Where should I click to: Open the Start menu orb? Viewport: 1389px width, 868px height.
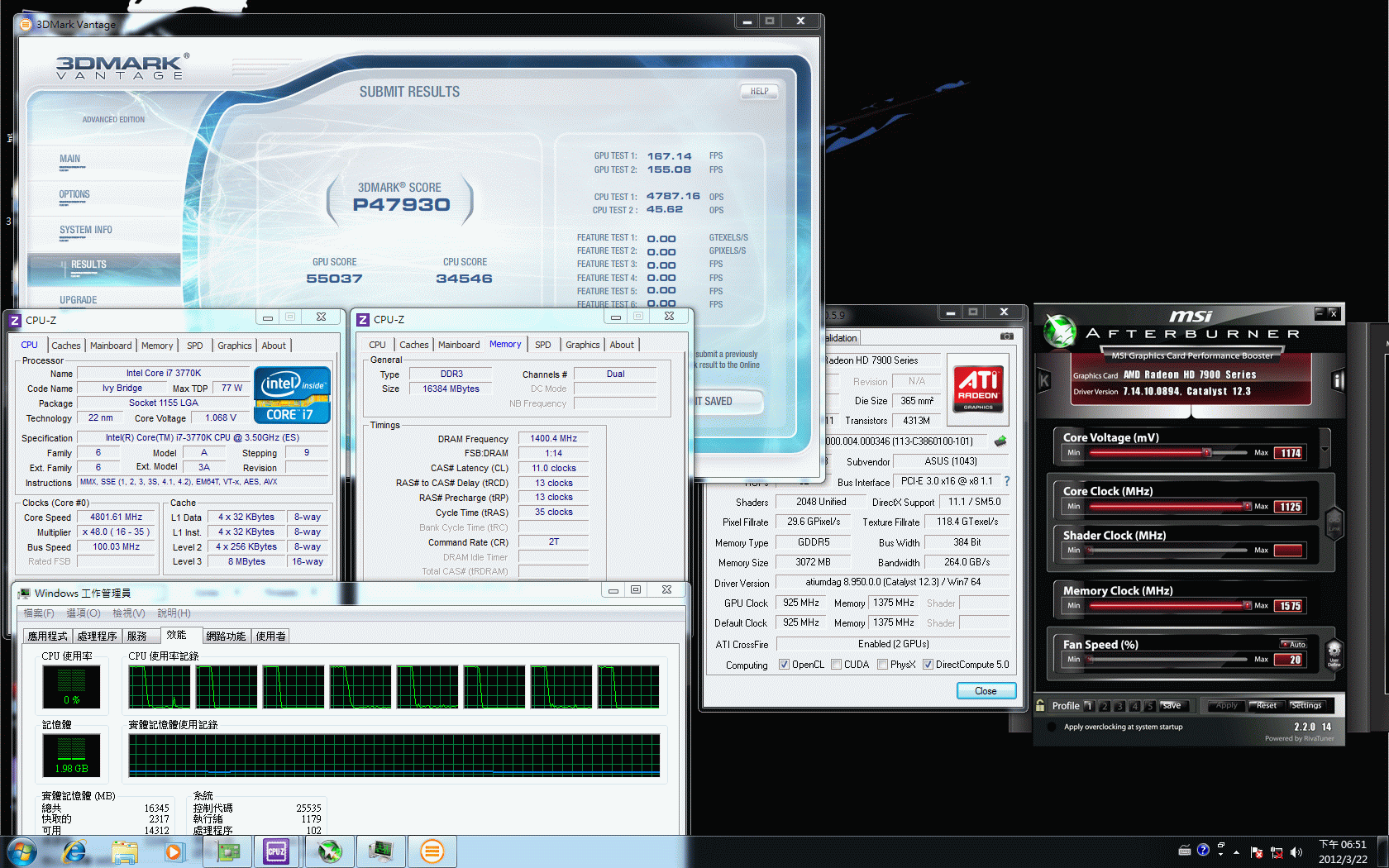[21, 851]
